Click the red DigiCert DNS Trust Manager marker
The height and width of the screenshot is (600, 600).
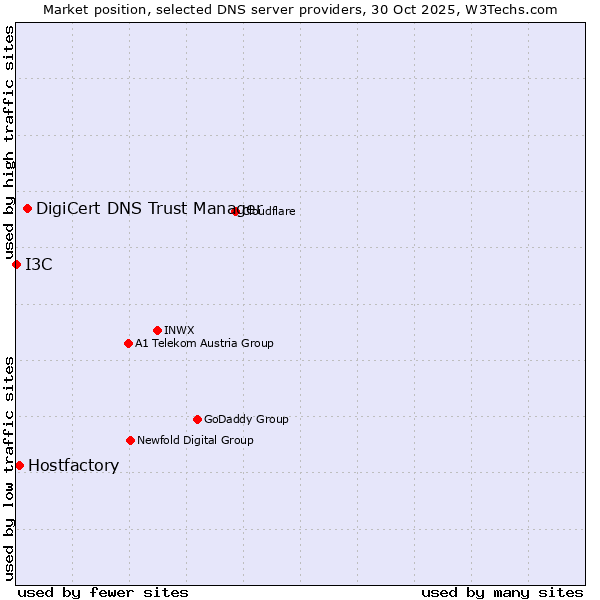(27, 208)
